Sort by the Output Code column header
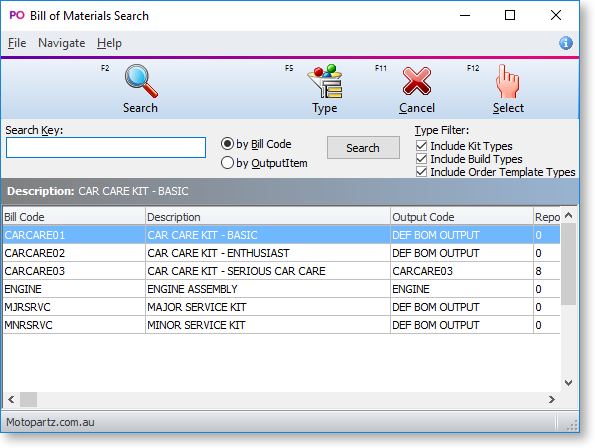Image resolution: width=595 pixels, height=448 pixels. pyautogui.click(x=461, y=217)
